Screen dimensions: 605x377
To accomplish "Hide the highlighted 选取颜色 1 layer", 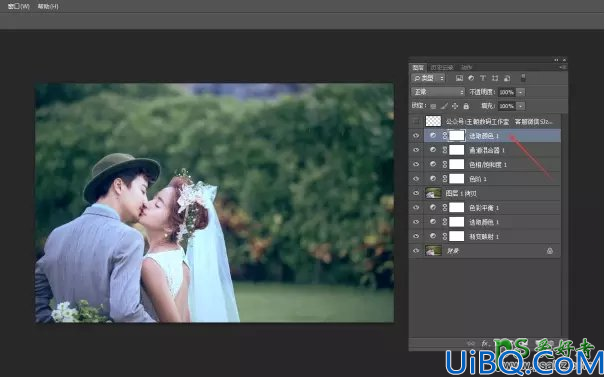I will (x=416, y=135).
